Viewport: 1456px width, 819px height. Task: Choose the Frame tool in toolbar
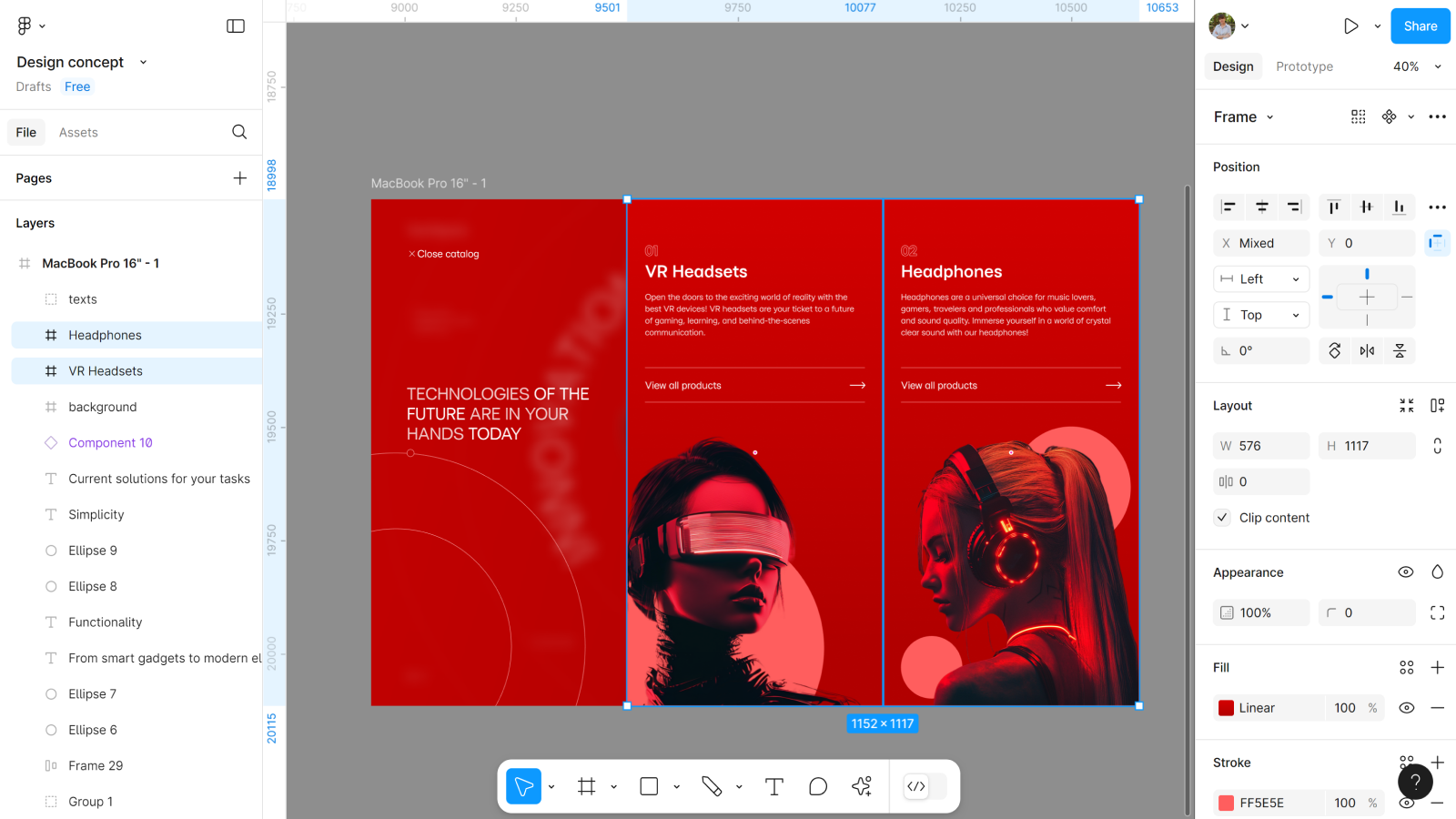click(587, 786)
